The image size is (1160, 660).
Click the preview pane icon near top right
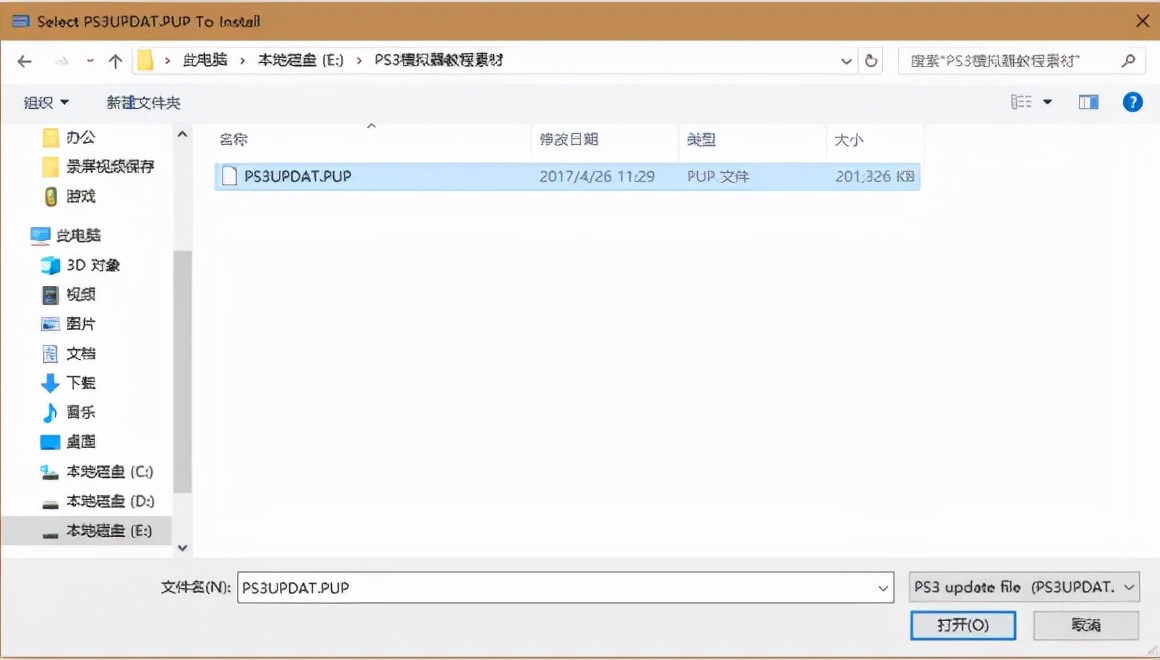pos(1088,101)
